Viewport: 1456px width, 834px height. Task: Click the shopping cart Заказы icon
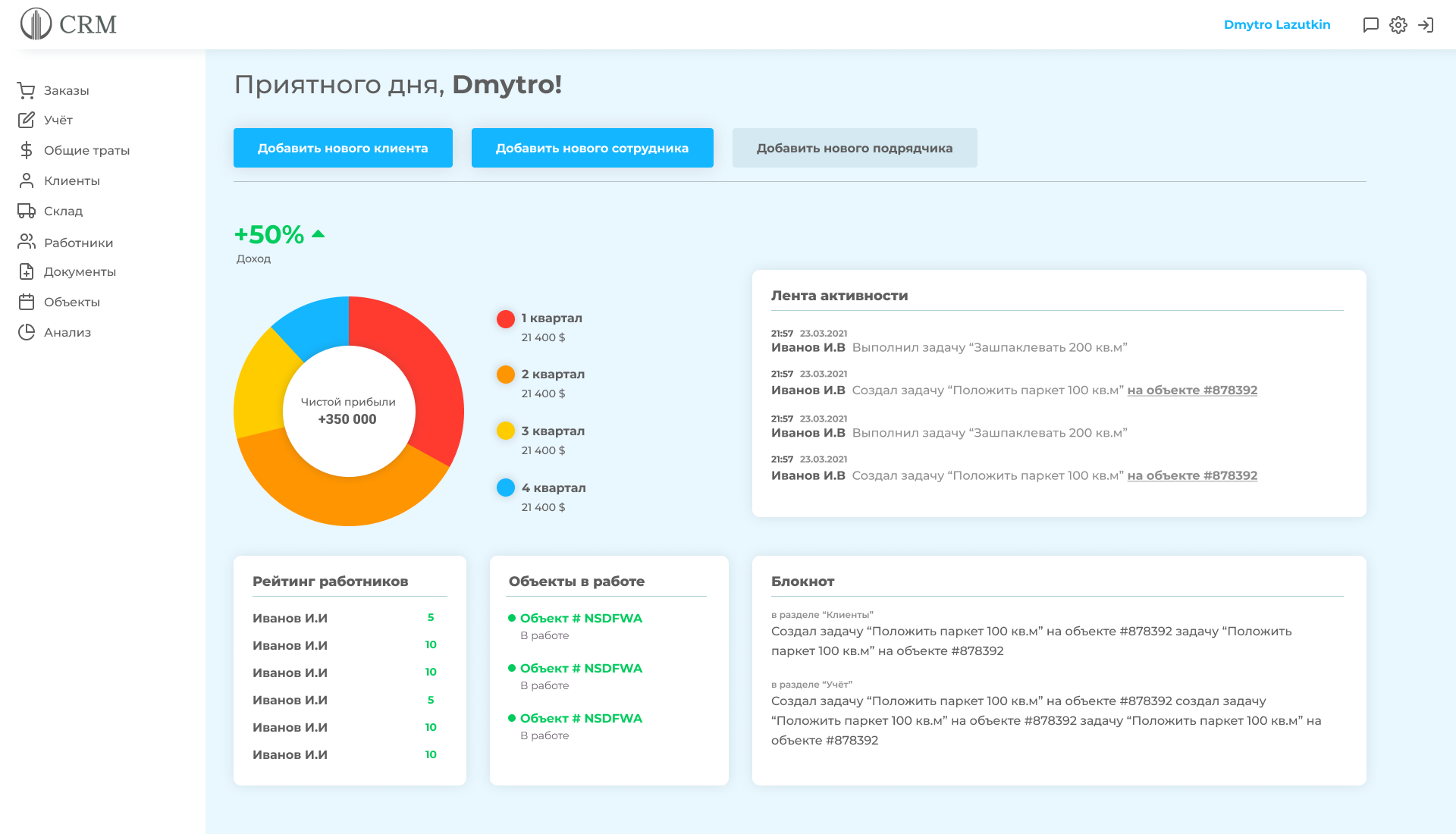pyautogui.click(x=27, y=90)
